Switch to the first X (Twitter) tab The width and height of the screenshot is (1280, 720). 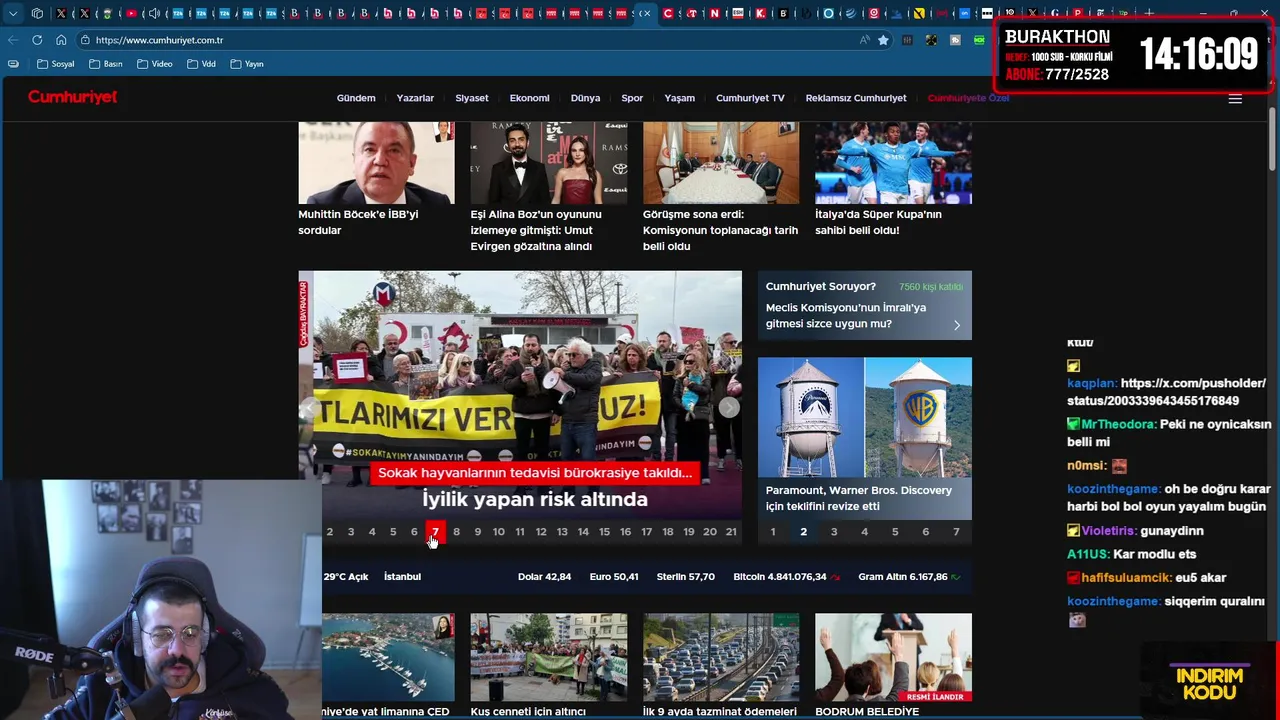pyautogui.click(x=61, y=13)
